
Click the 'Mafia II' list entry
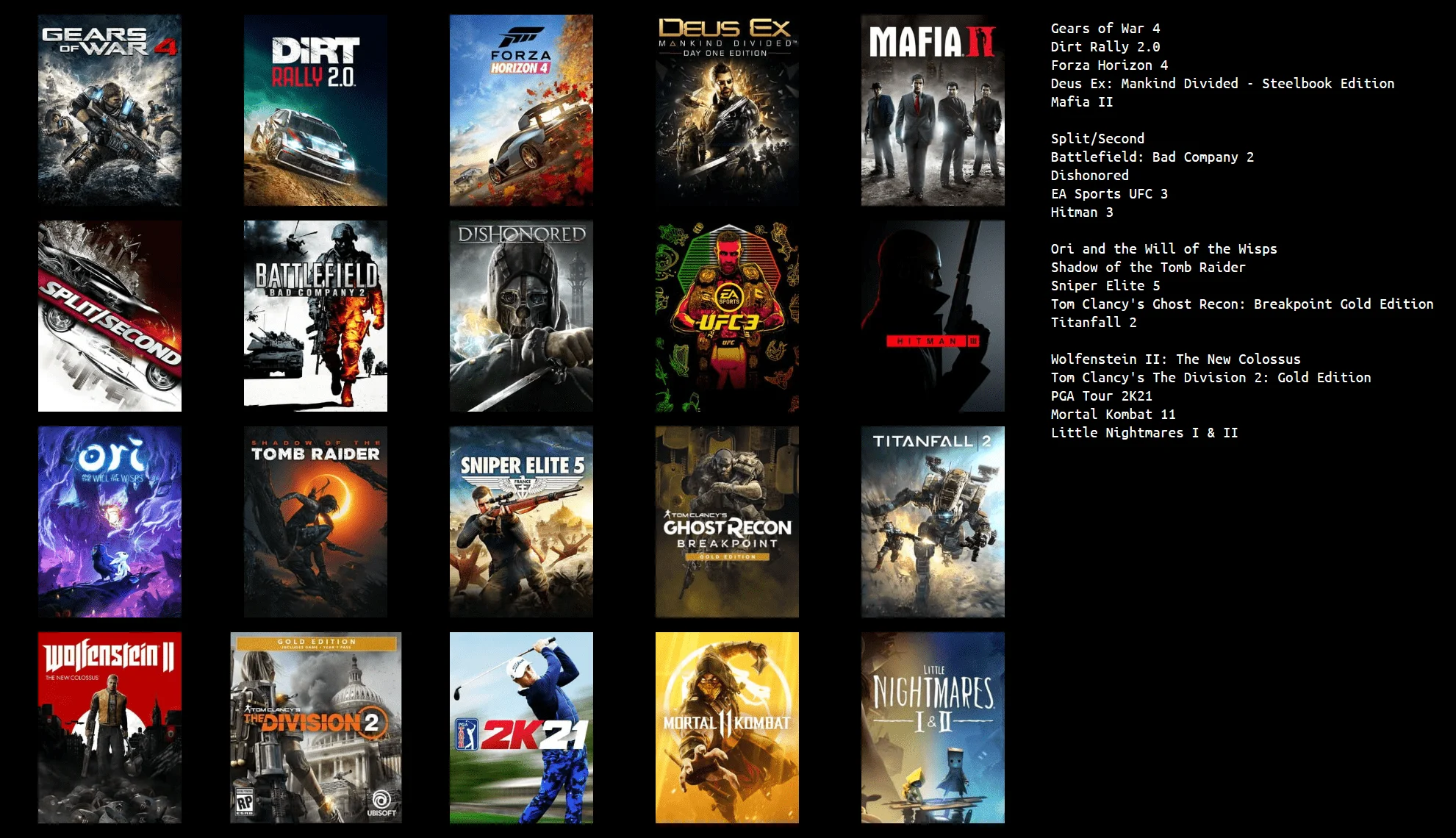point(1082,102)
